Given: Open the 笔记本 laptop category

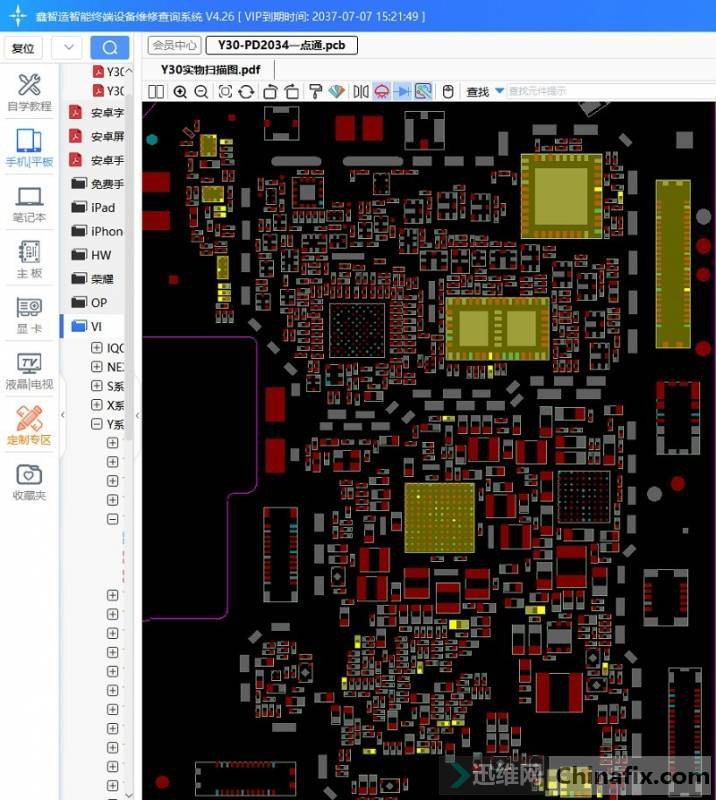Looking at the screenshot, I should click(29, 204).
